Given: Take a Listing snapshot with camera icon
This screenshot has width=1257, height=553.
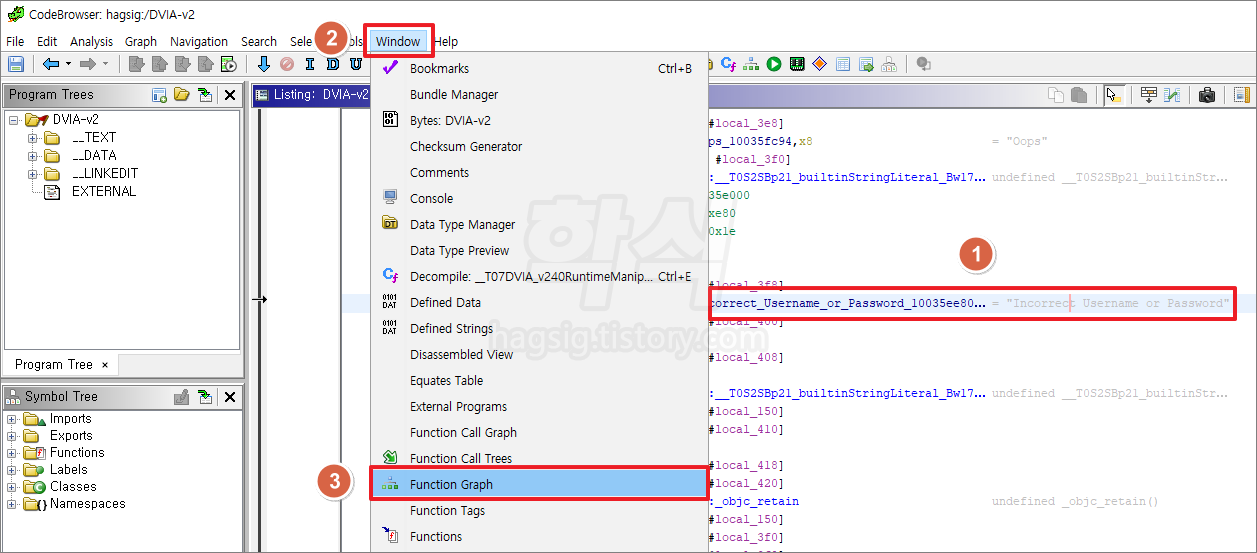Looking at the screenshot, I should pos(1207,95).
